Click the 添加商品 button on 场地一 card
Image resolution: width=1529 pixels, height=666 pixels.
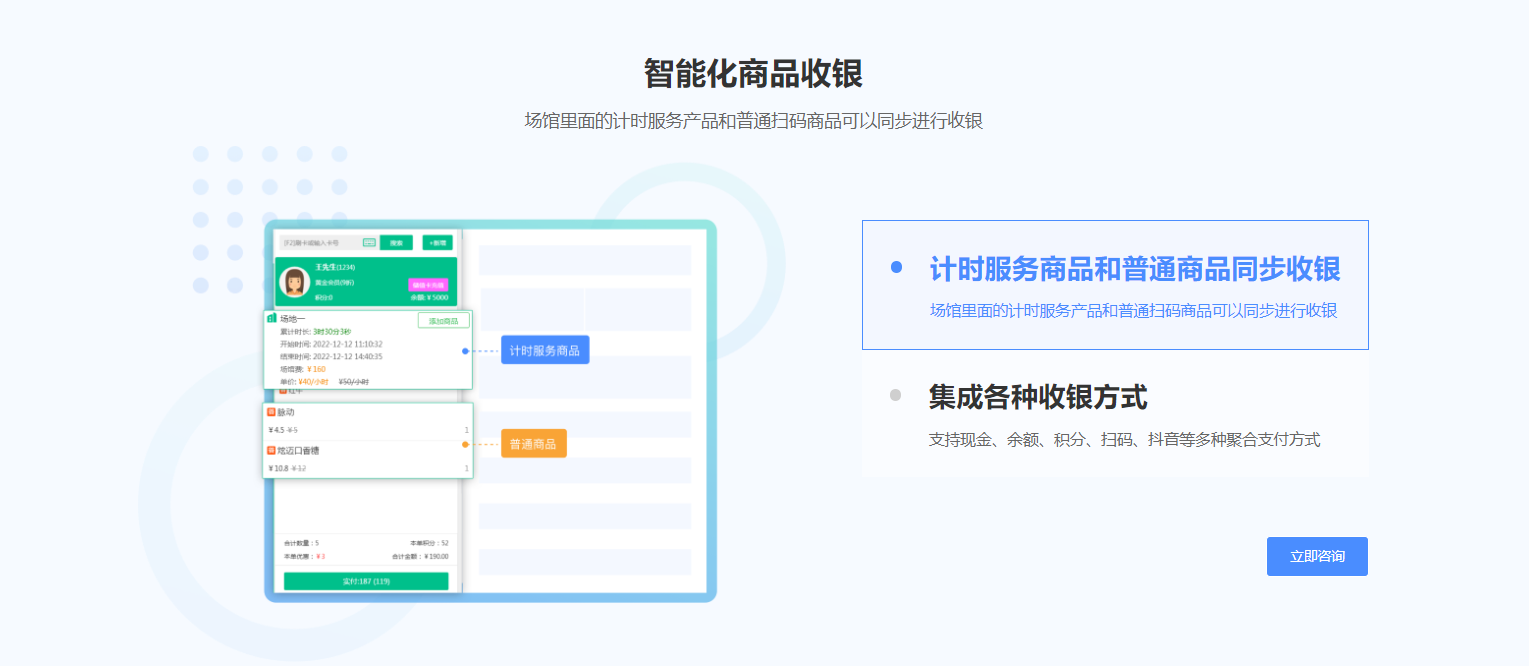click(444, 320)
